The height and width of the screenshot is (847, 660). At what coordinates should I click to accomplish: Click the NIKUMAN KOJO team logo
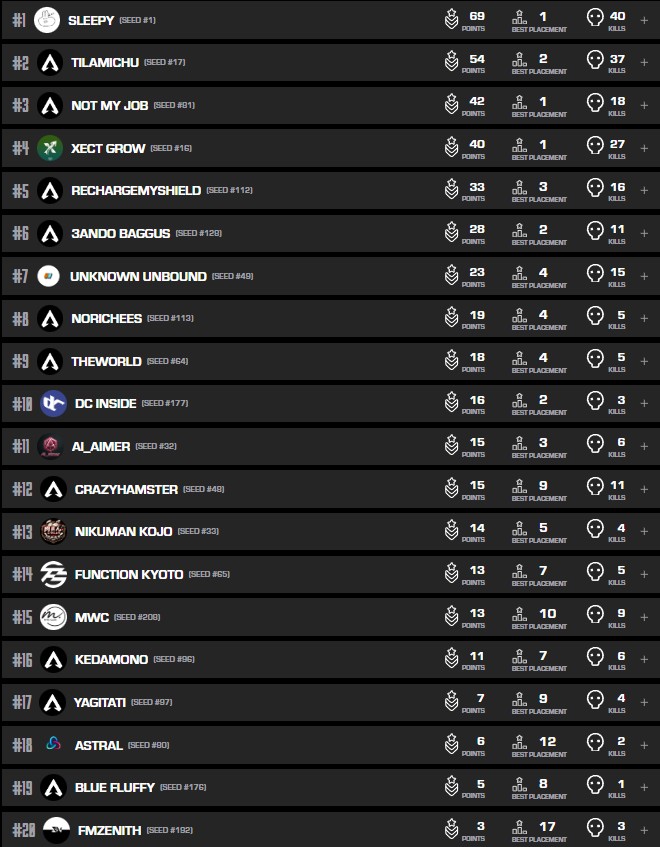[x=53, y=531]
